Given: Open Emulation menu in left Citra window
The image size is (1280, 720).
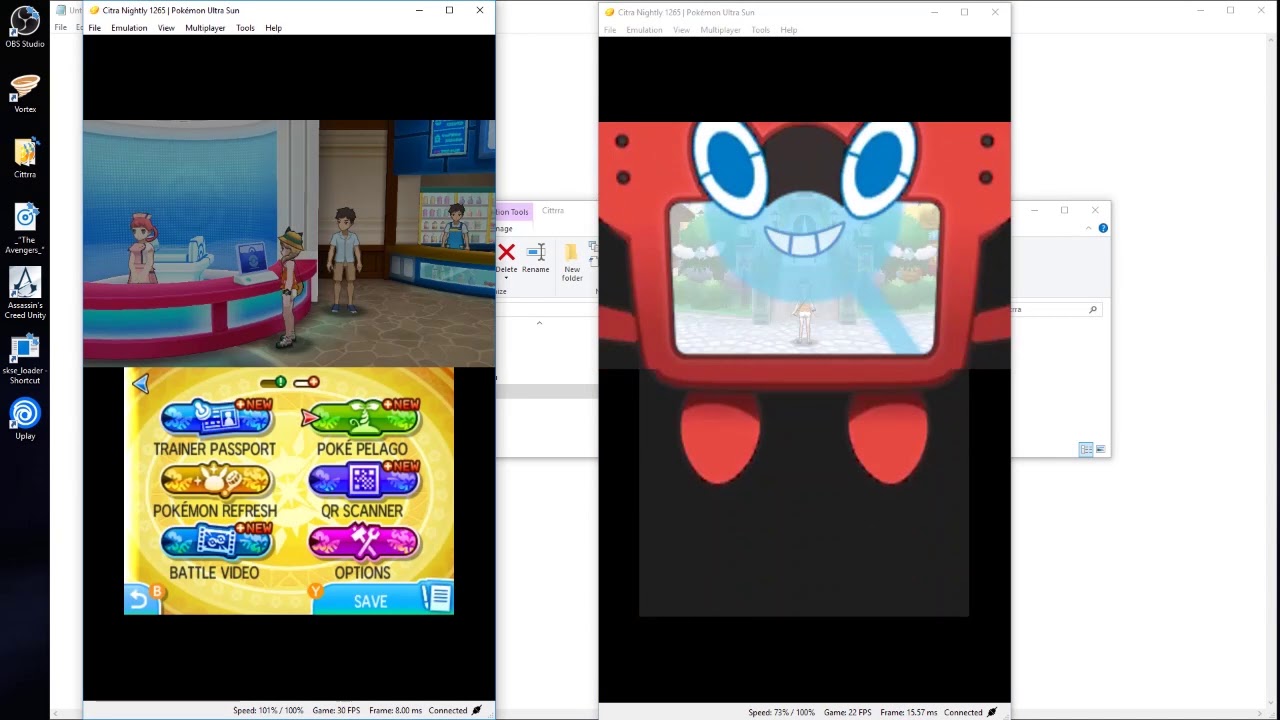Looking at the screenshot, I should (x=129, y=28).
